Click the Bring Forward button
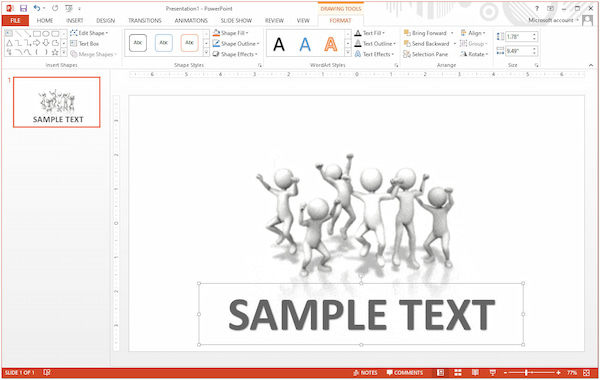Viewport: 600px width, 380px height. pos(426,33)
